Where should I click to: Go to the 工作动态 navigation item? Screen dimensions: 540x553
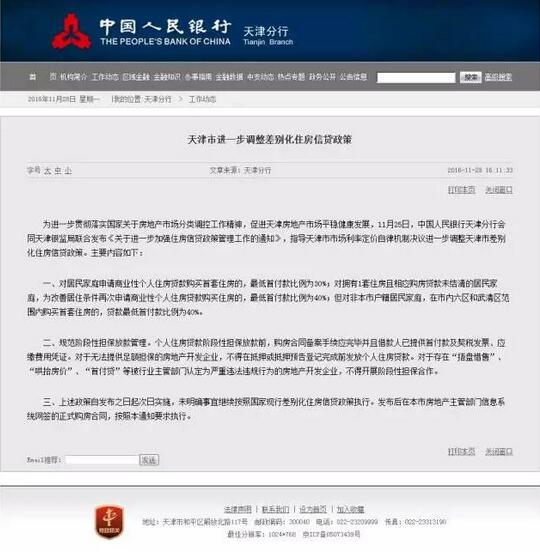click(105, 77)
